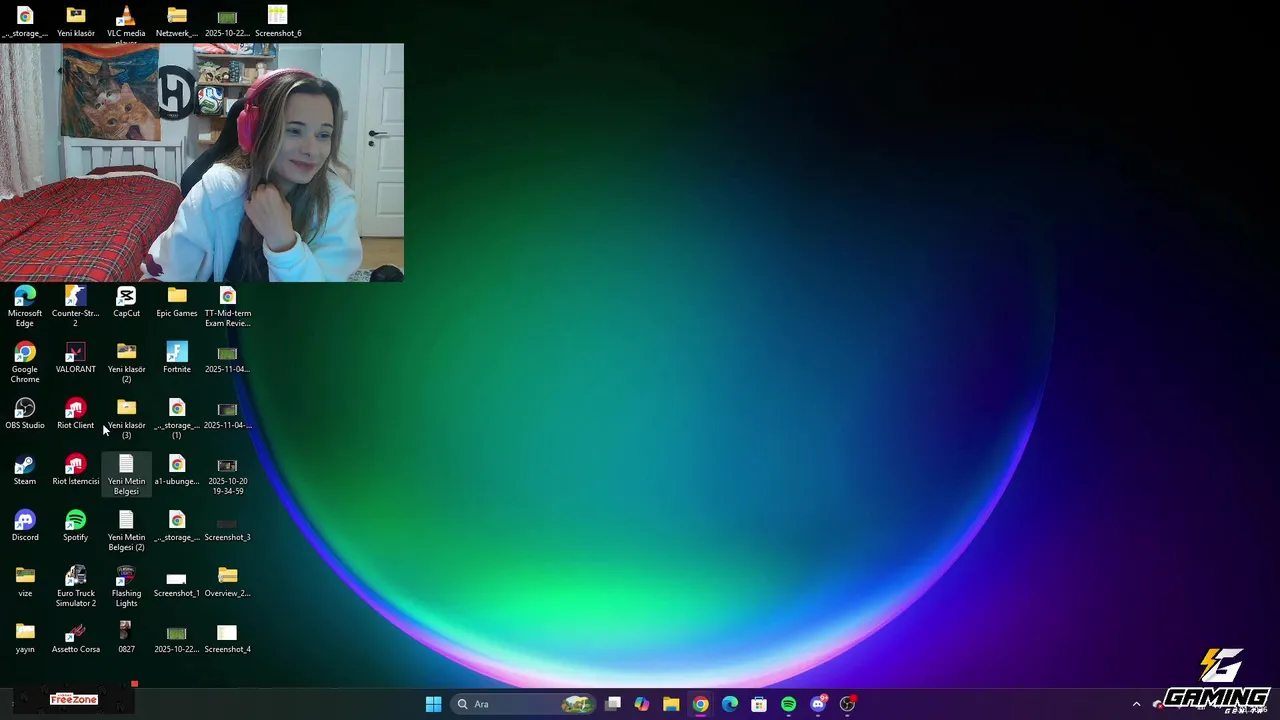Open TT-Mid-term Exam Review file
Viewport: 1280px width, 720px height.
pyautogui.click(x=227, y=306)
